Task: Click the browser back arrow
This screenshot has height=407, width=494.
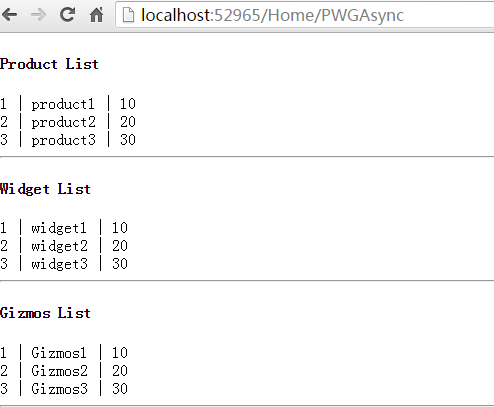Action: click(x=9, y=15)
